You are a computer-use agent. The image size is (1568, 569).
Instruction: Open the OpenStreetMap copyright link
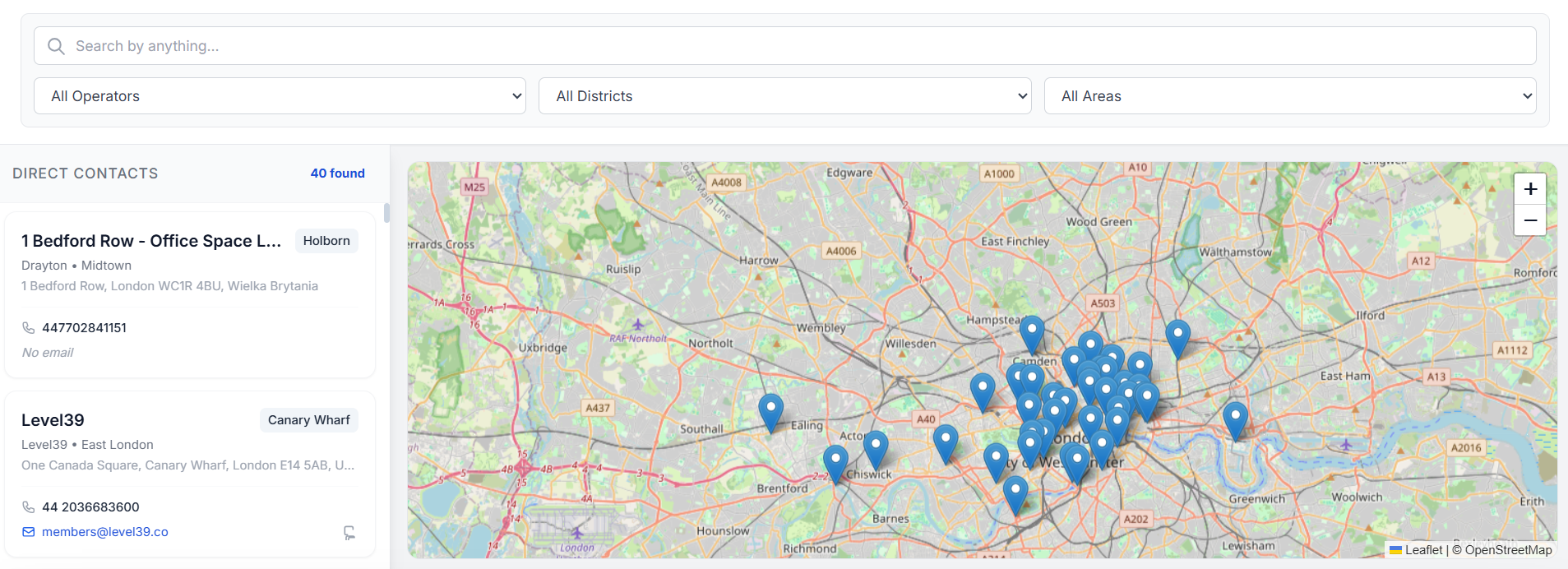1508,550
